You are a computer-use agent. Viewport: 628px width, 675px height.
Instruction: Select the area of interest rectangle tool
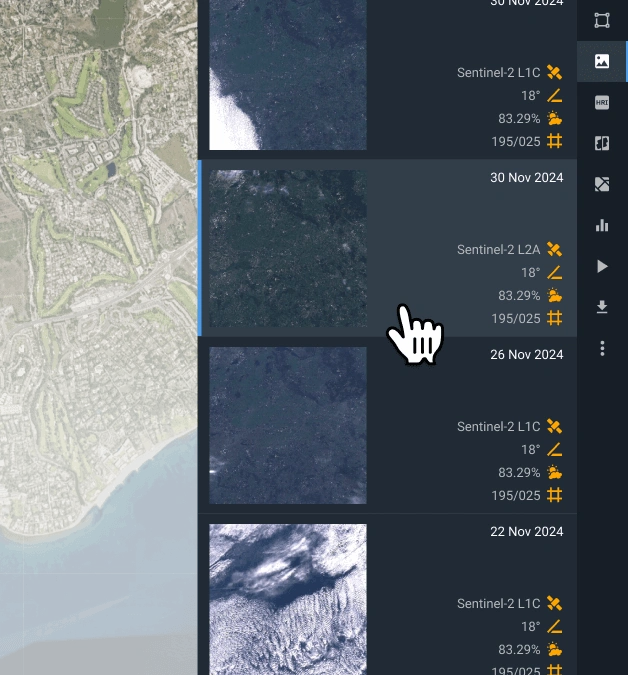[x=602, y=20]
